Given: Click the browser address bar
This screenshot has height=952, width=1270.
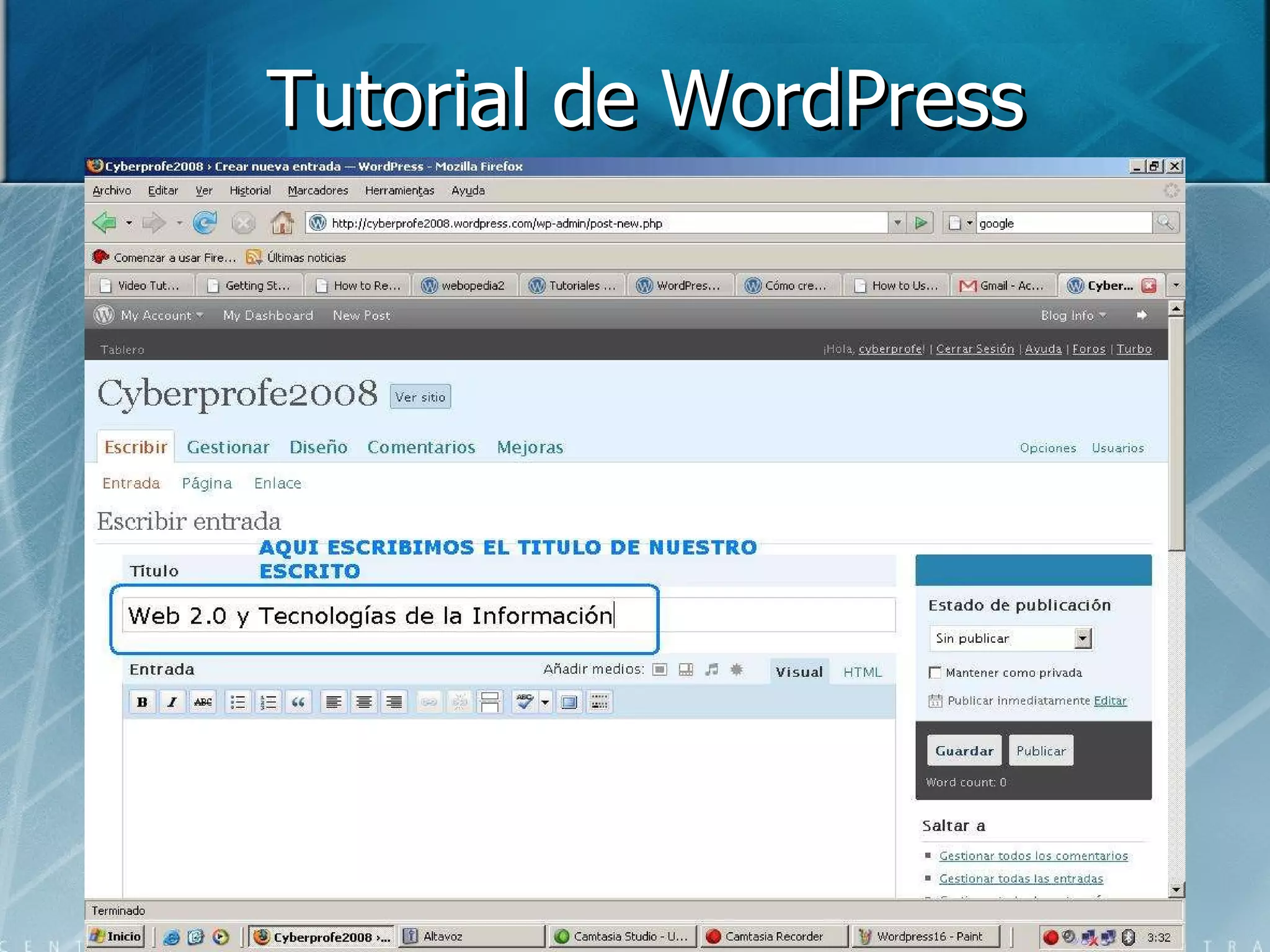Looking at the screenshot, I should [597, 223].
